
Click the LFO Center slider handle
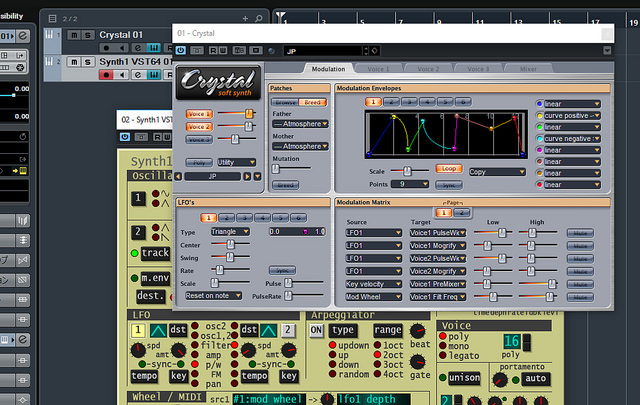[x=231, y=244]
